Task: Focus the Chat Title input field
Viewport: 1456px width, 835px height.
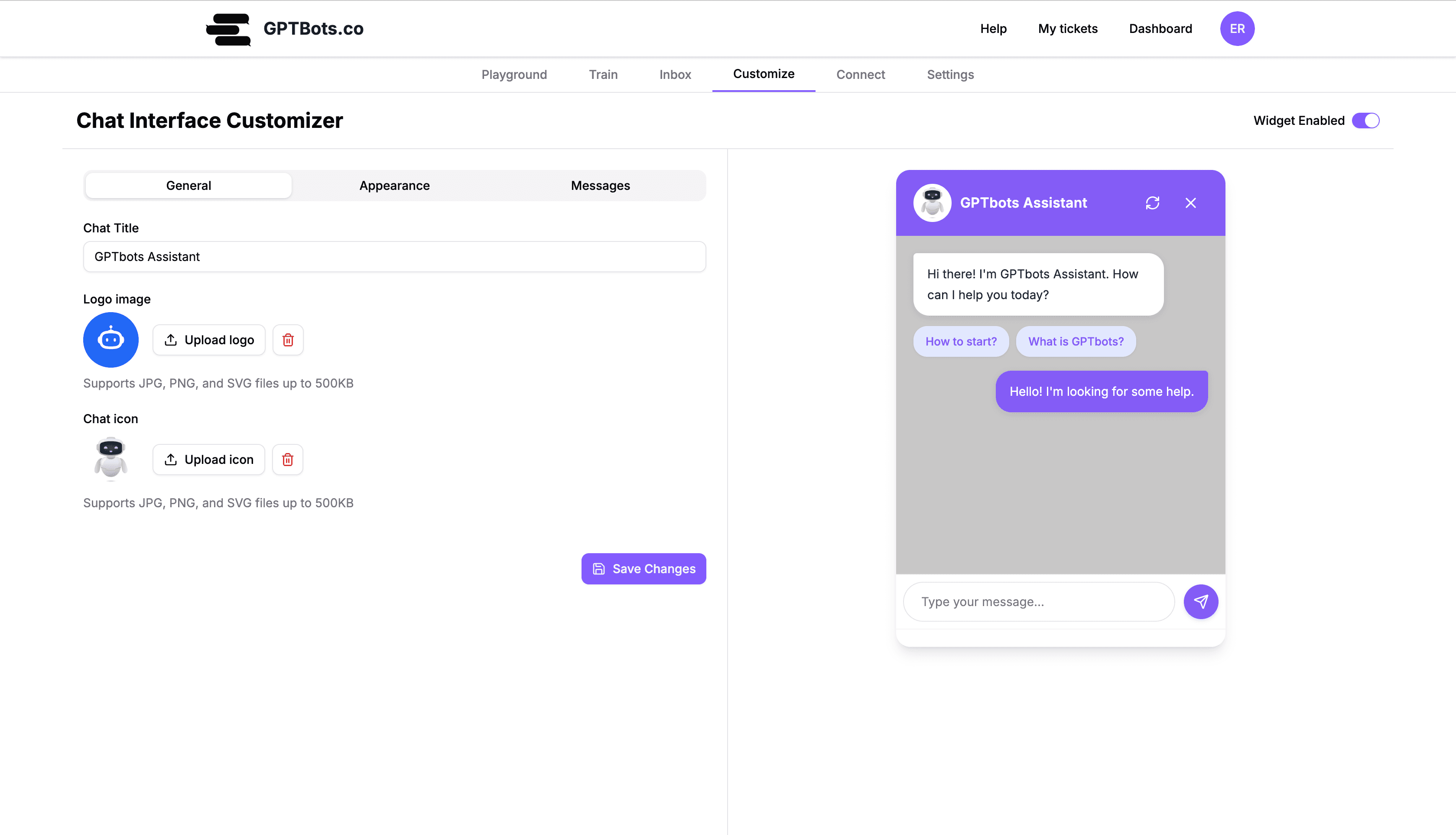Action: pyautogui.click(x=394, y=256)
